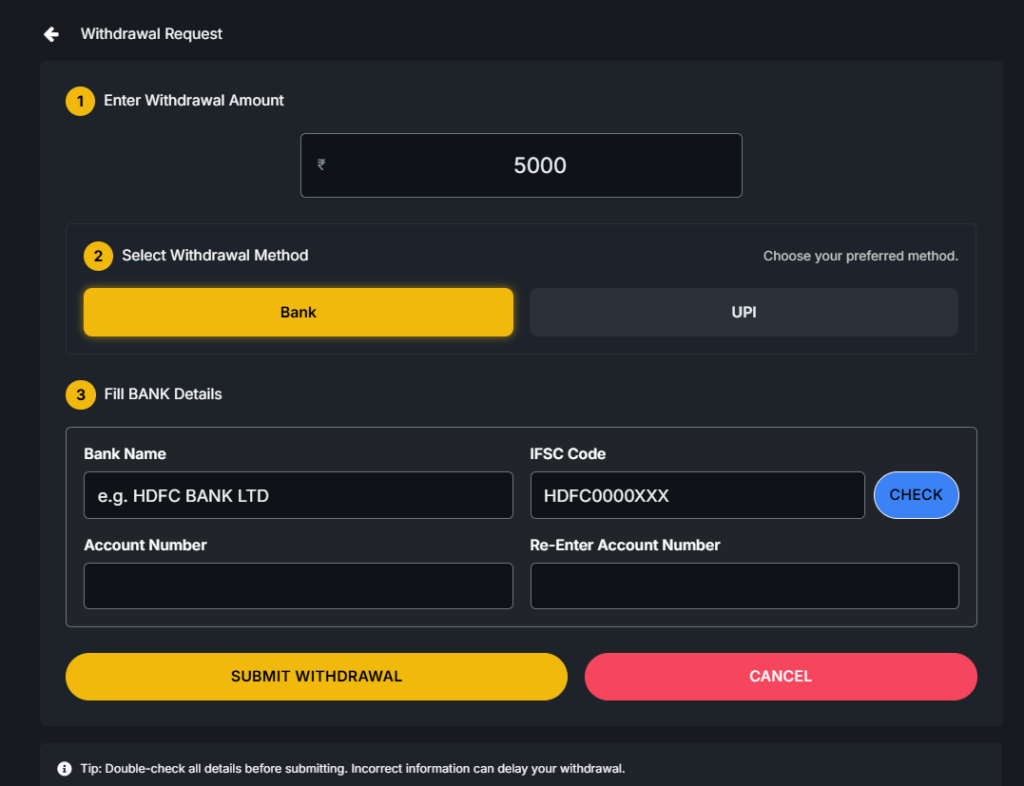
Task: Click the step 3 number badge
Action: pos(80,395)
